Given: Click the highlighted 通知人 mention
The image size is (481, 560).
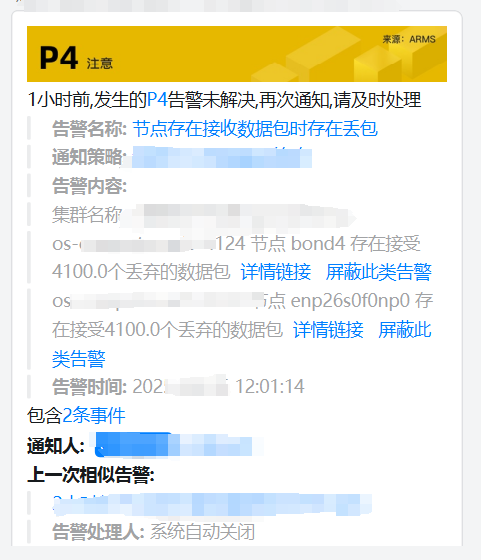Looking at the screenshot, I should (x=174, y=445).
